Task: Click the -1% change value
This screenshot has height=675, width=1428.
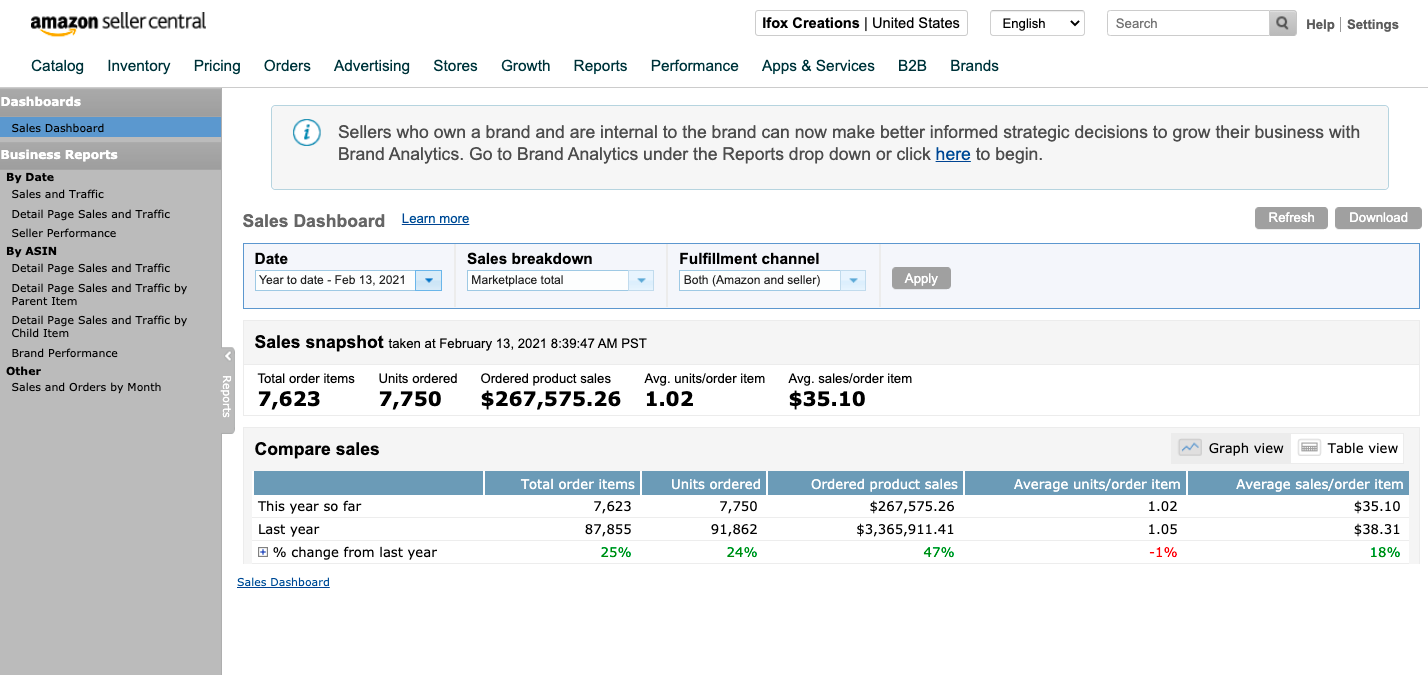Action: click(1162, 552)
